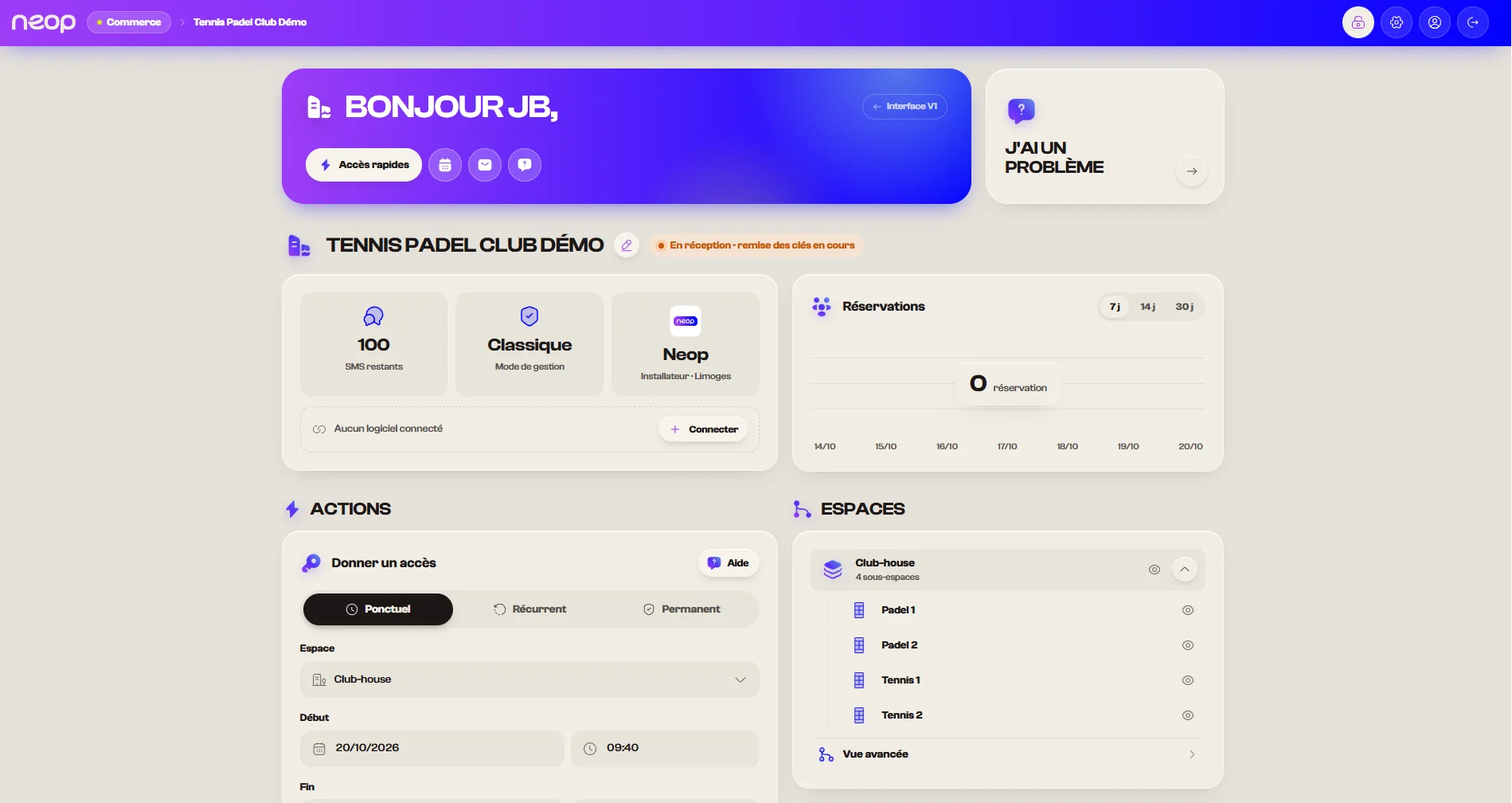Screen dimensions: 1512x803
Task: Click the neop logo in header
Action: click(x=44, y=22)
